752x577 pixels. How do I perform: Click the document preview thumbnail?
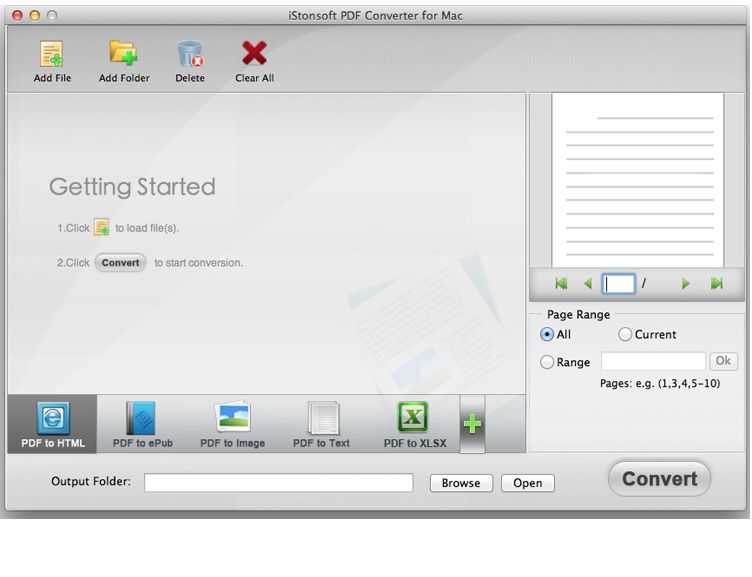637,180
